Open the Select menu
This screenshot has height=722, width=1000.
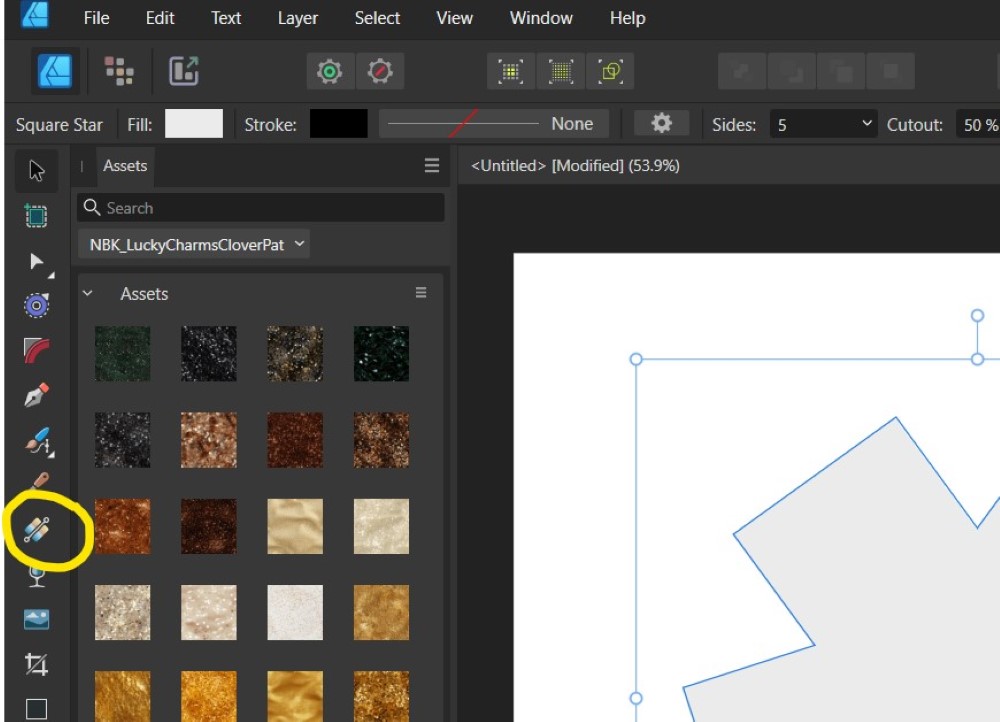click(x=377, y=18)
